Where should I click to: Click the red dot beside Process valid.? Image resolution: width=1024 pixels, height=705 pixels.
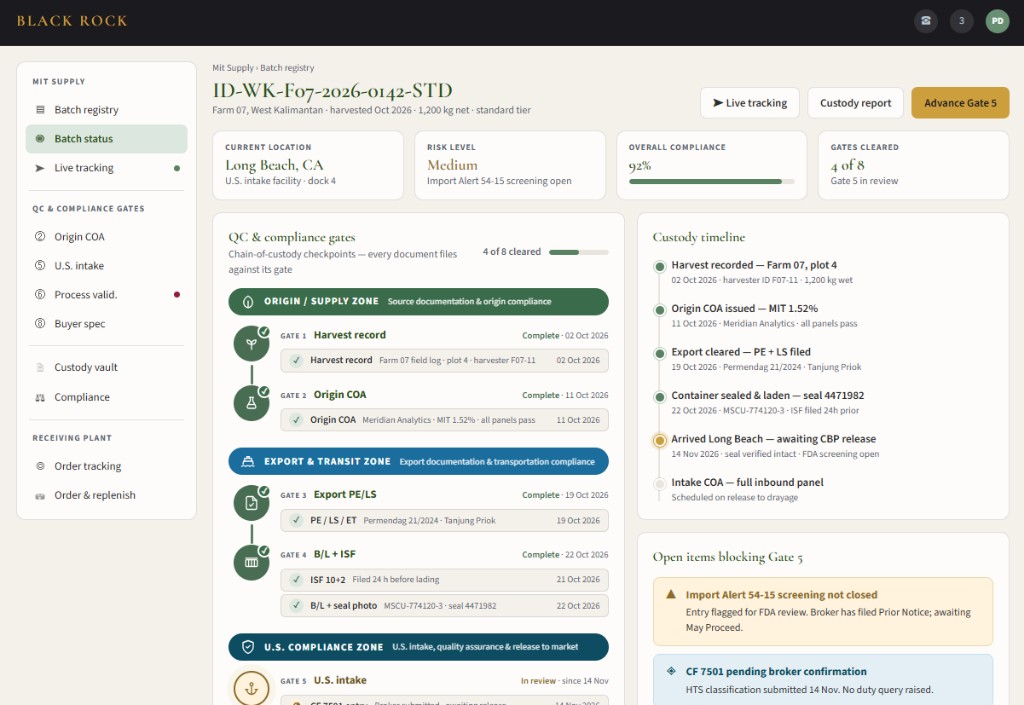[x=177, y=294]
